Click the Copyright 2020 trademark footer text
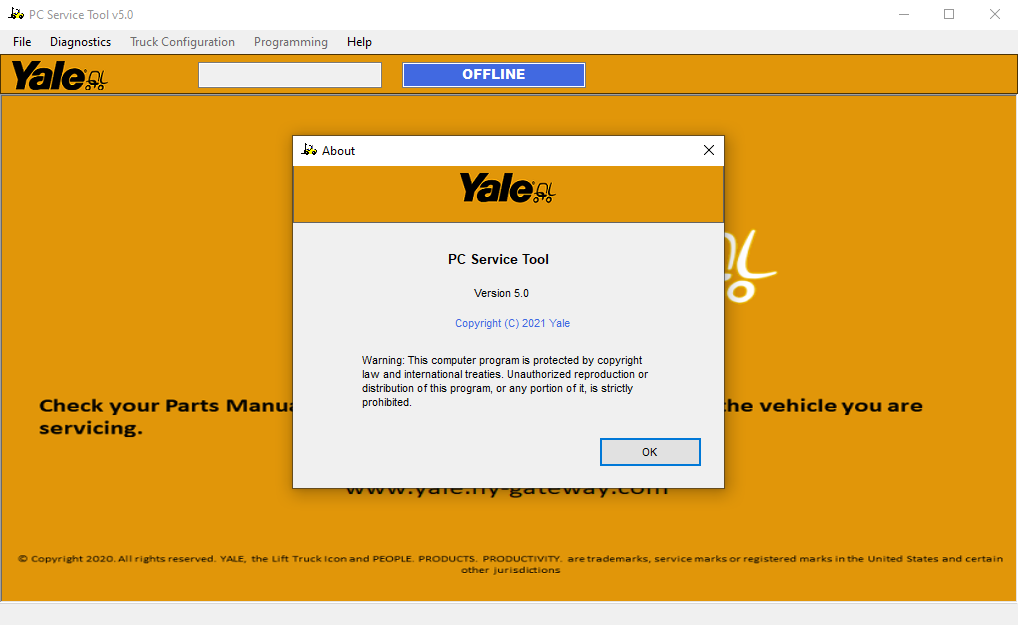This screenshot has height=625, width=1018. tap(510, 564)
